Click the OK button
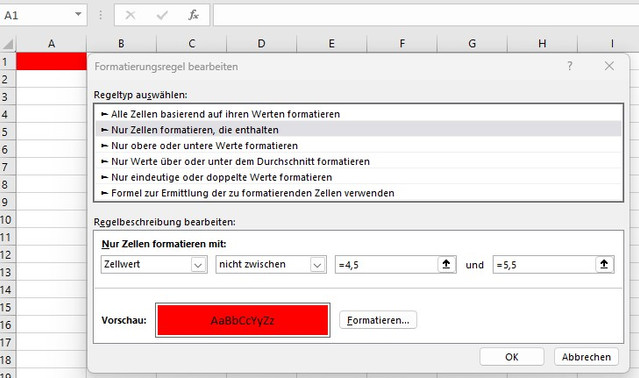This screenshot has width=639, height=378. pyautogui.click(x=512, y=357)
